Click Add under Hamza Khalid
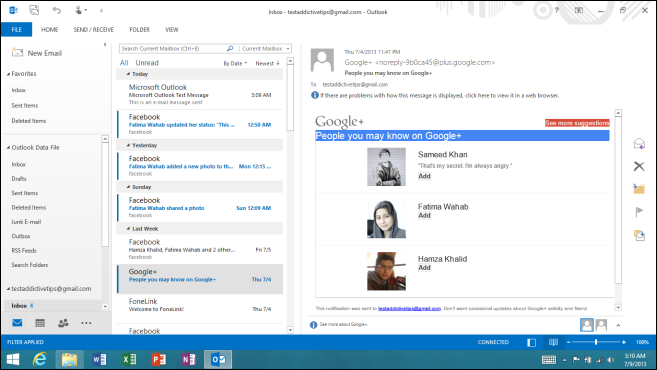The height and width of the screenshot is (370, 657). point(424,267)
